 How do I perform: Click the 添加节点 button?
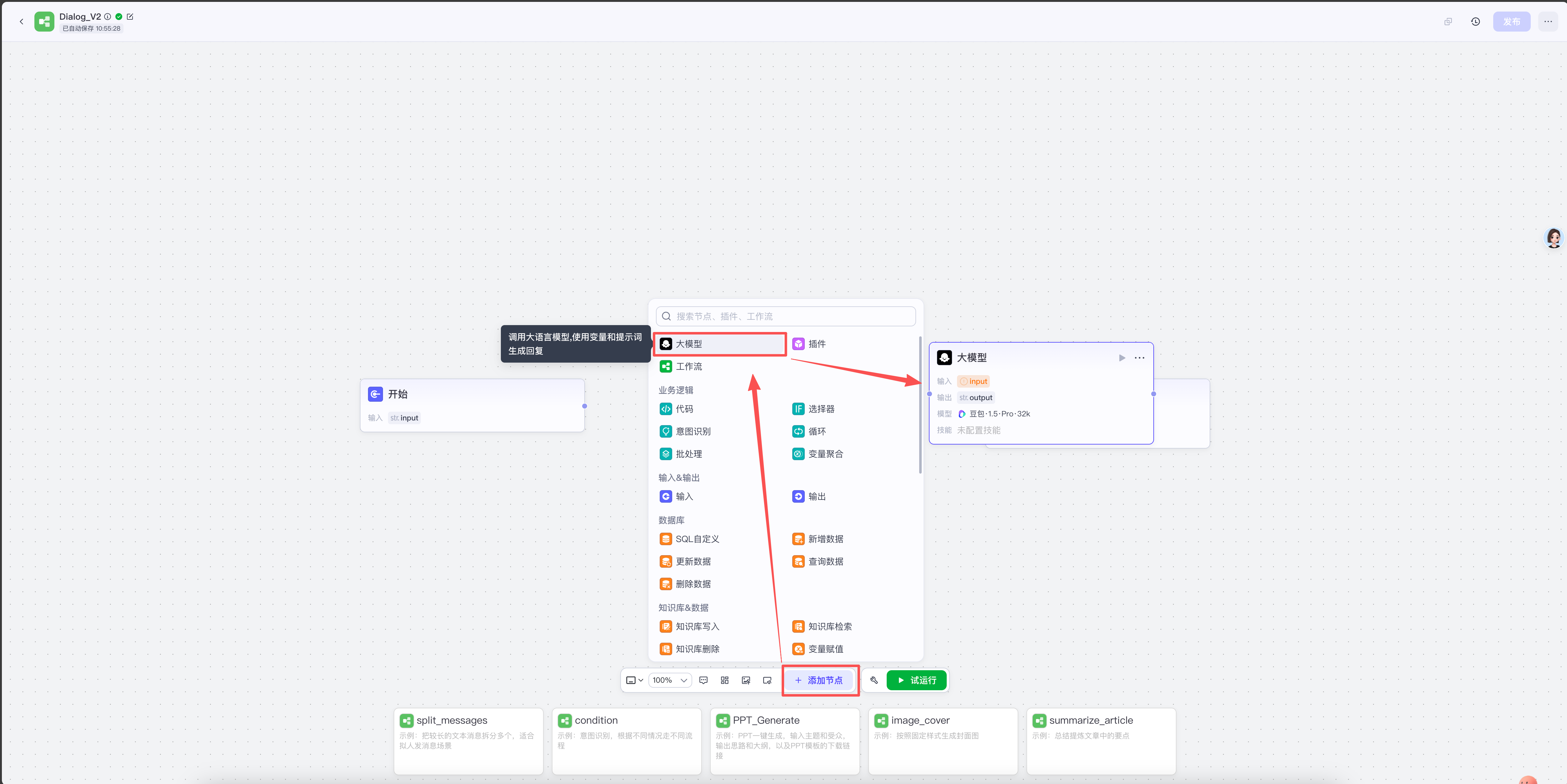click(819, 680)
